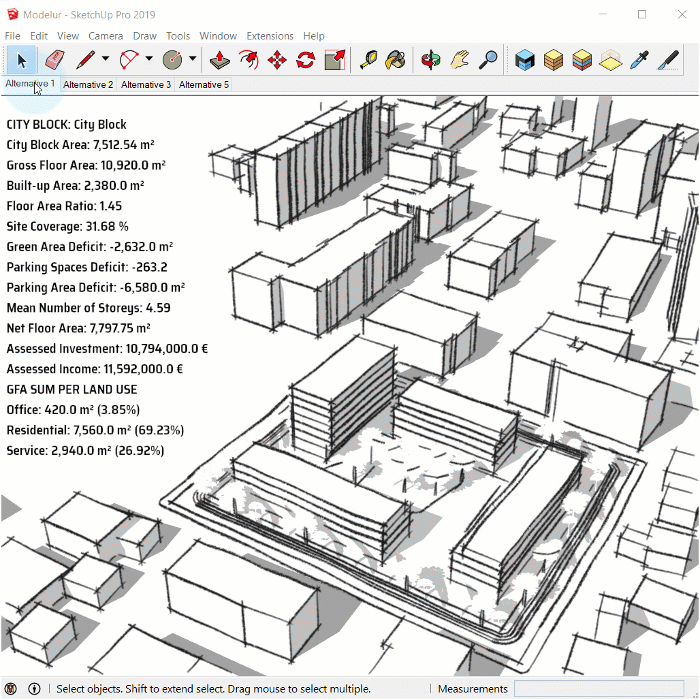Switch to the Alternative 5 scene tab
The width and height of the screenshot is (700, 700).
204,85
